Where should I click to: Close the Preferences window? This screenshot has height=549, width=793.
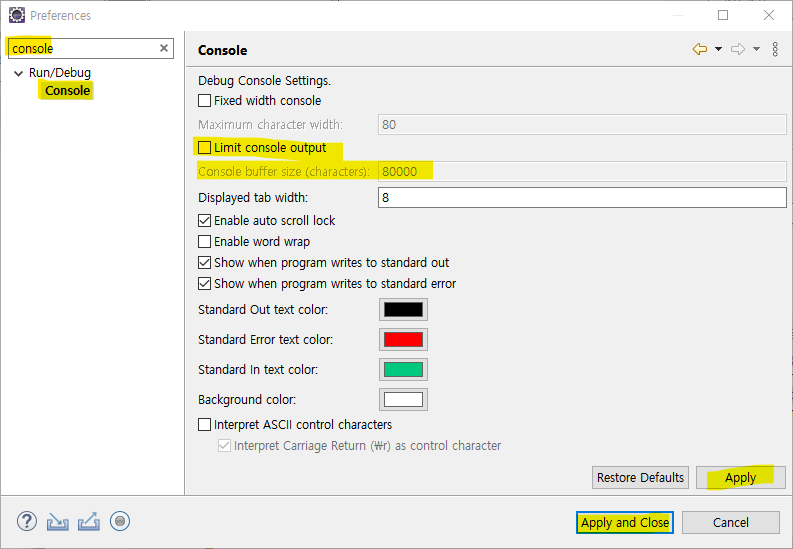[x=769, y=15]
